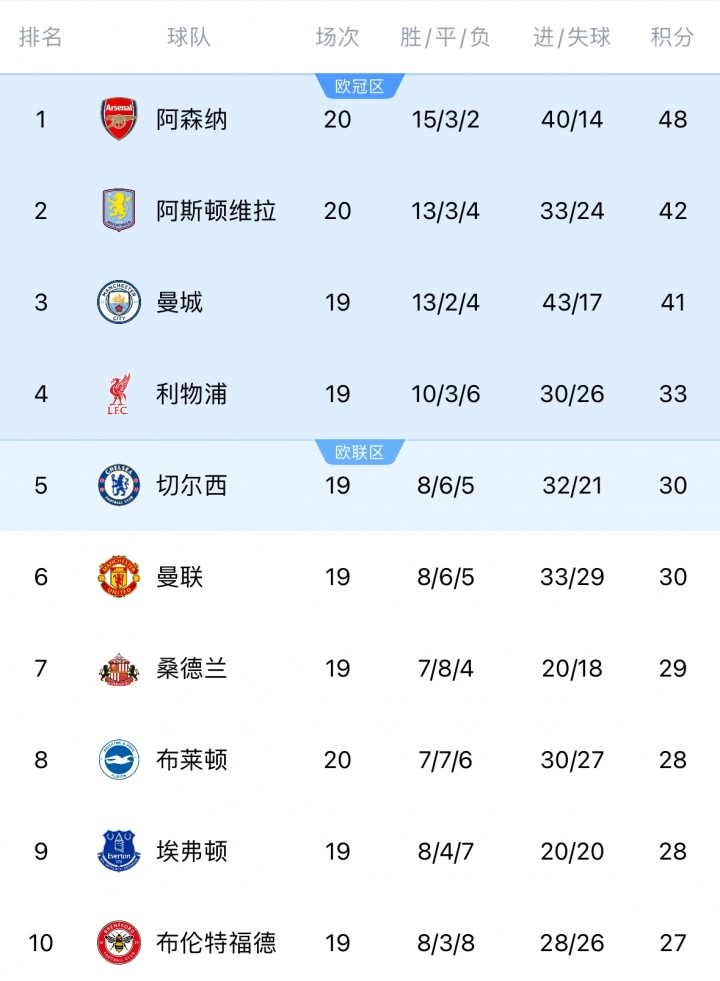This screenshot has width=720, height=981.
Task: Click the Manchester United crest
Action: [x=119, y=577]
